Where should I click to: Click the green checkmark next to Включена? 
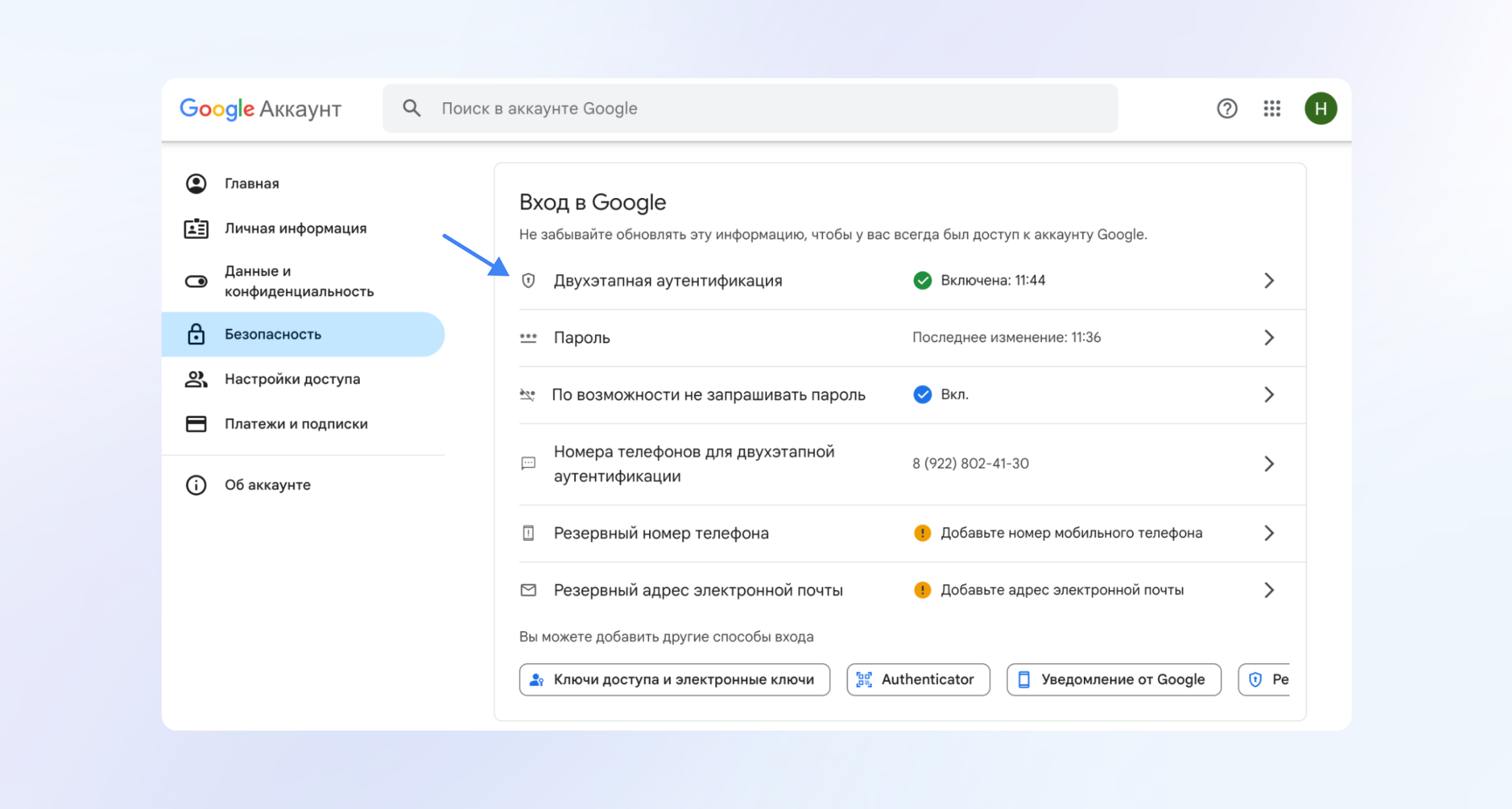point(922,281)
